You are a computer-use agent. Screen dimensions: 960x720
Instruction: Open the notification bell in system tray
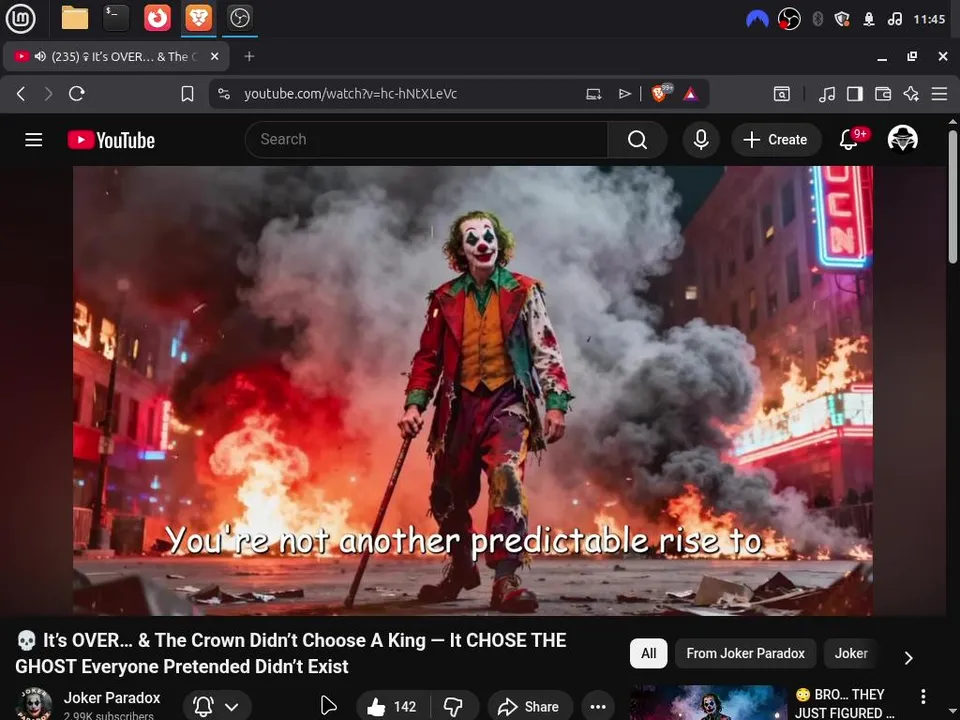[869, 19]
